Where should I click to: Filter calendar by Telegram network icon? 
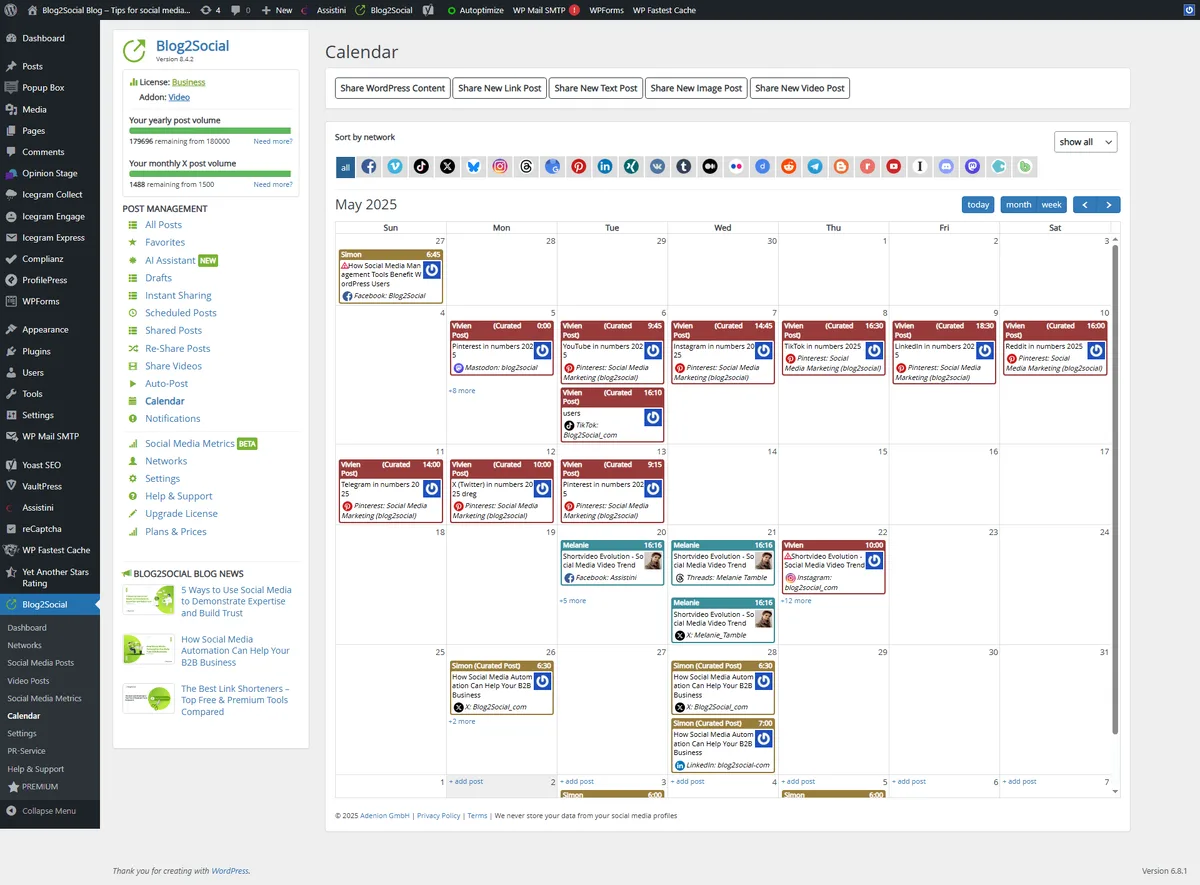(x=815, y=167)
